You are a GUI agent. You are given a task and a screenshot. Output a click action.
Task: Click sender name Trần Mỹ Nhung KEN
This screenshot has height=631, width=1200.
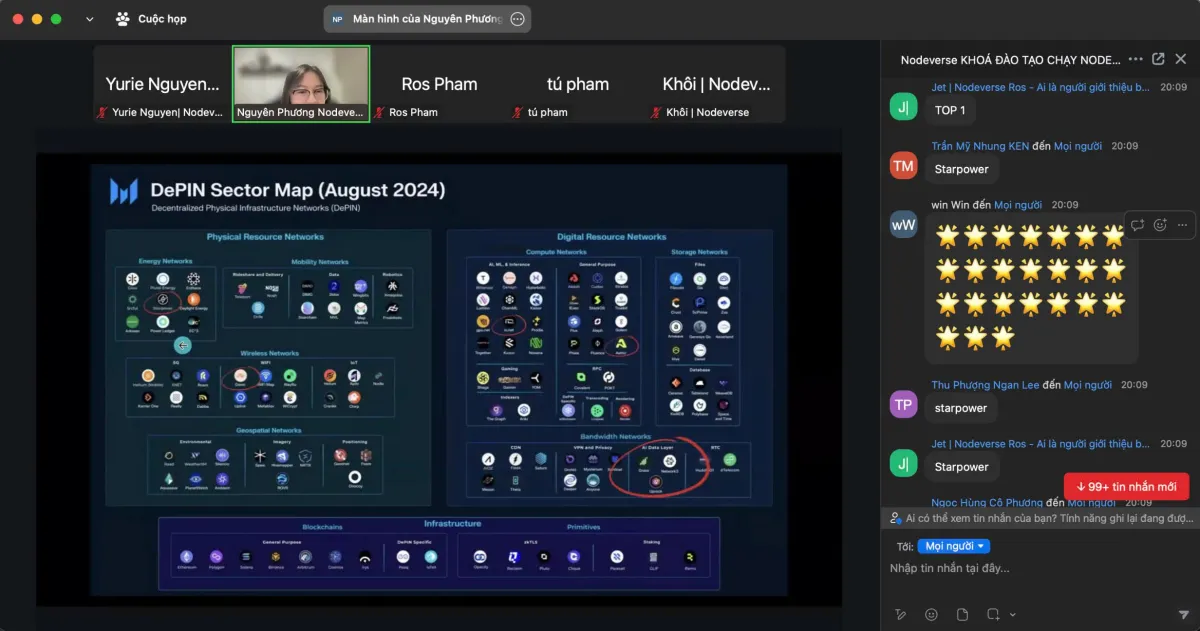pyautogui.click(x=980, y=146)
